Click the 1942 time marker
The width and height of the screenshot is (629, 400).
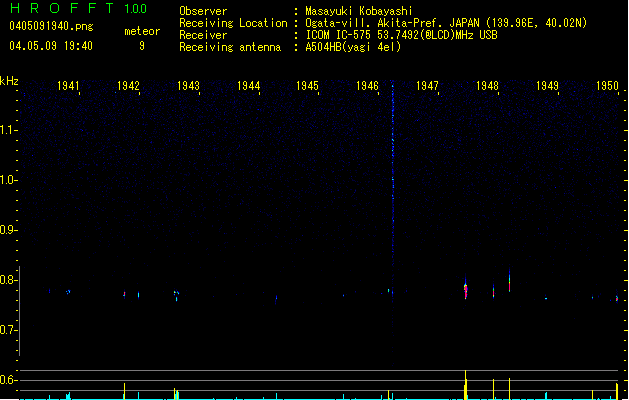click(x=128, y=85)
